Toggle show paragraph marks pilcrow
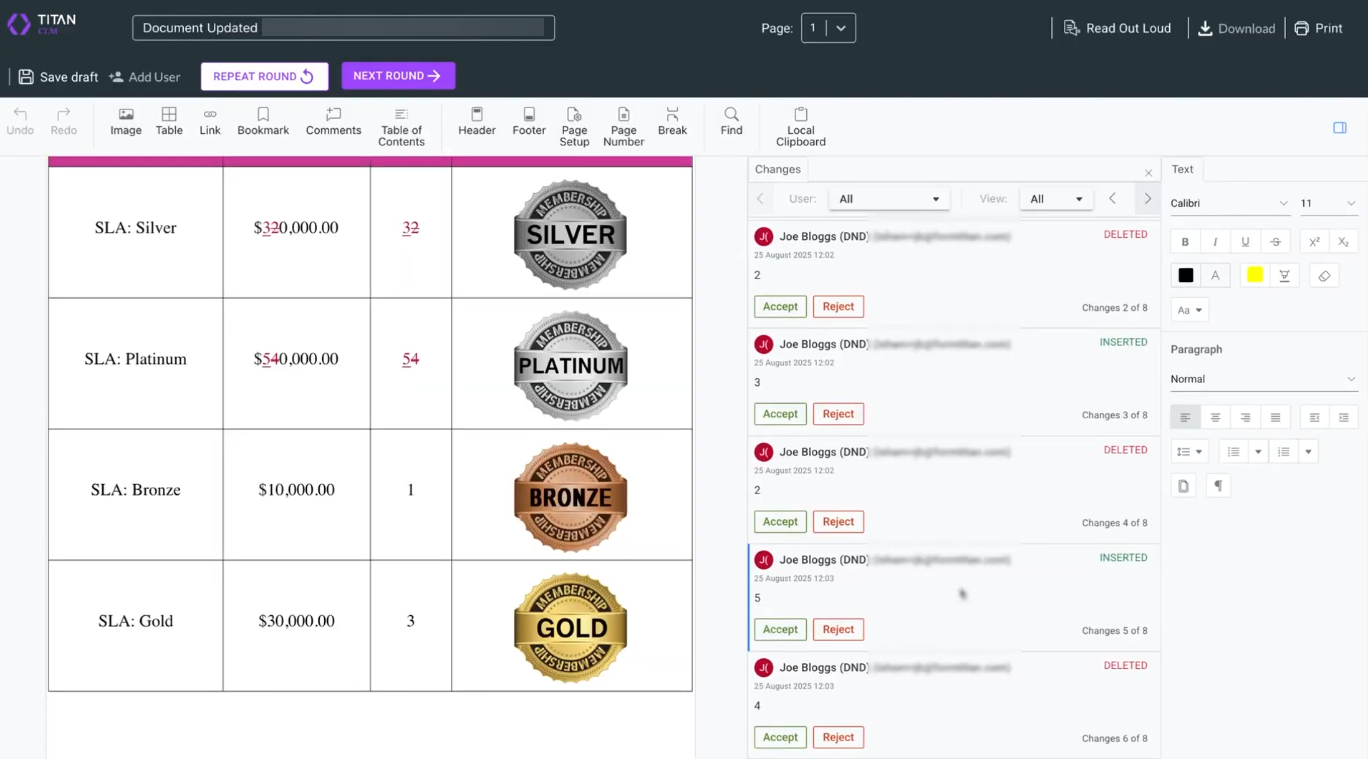Screen dimensions: 1368x759 point(1218,486)
